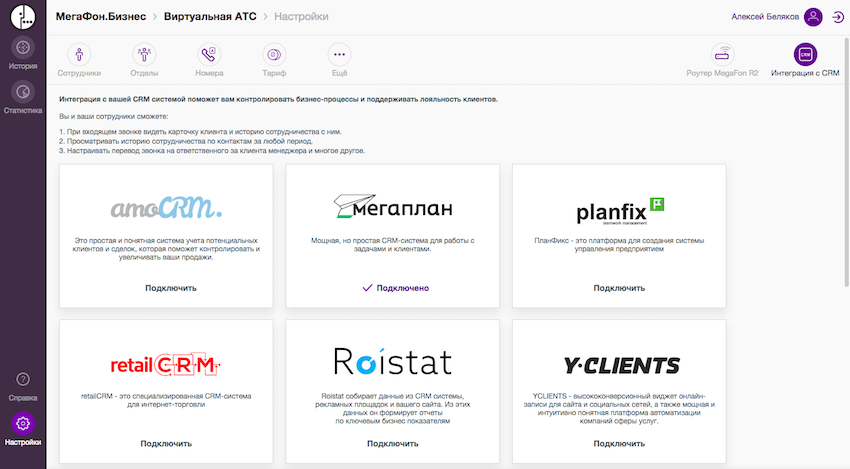
Task: Select the Настройки gear icon
Action: pos(23,423)
